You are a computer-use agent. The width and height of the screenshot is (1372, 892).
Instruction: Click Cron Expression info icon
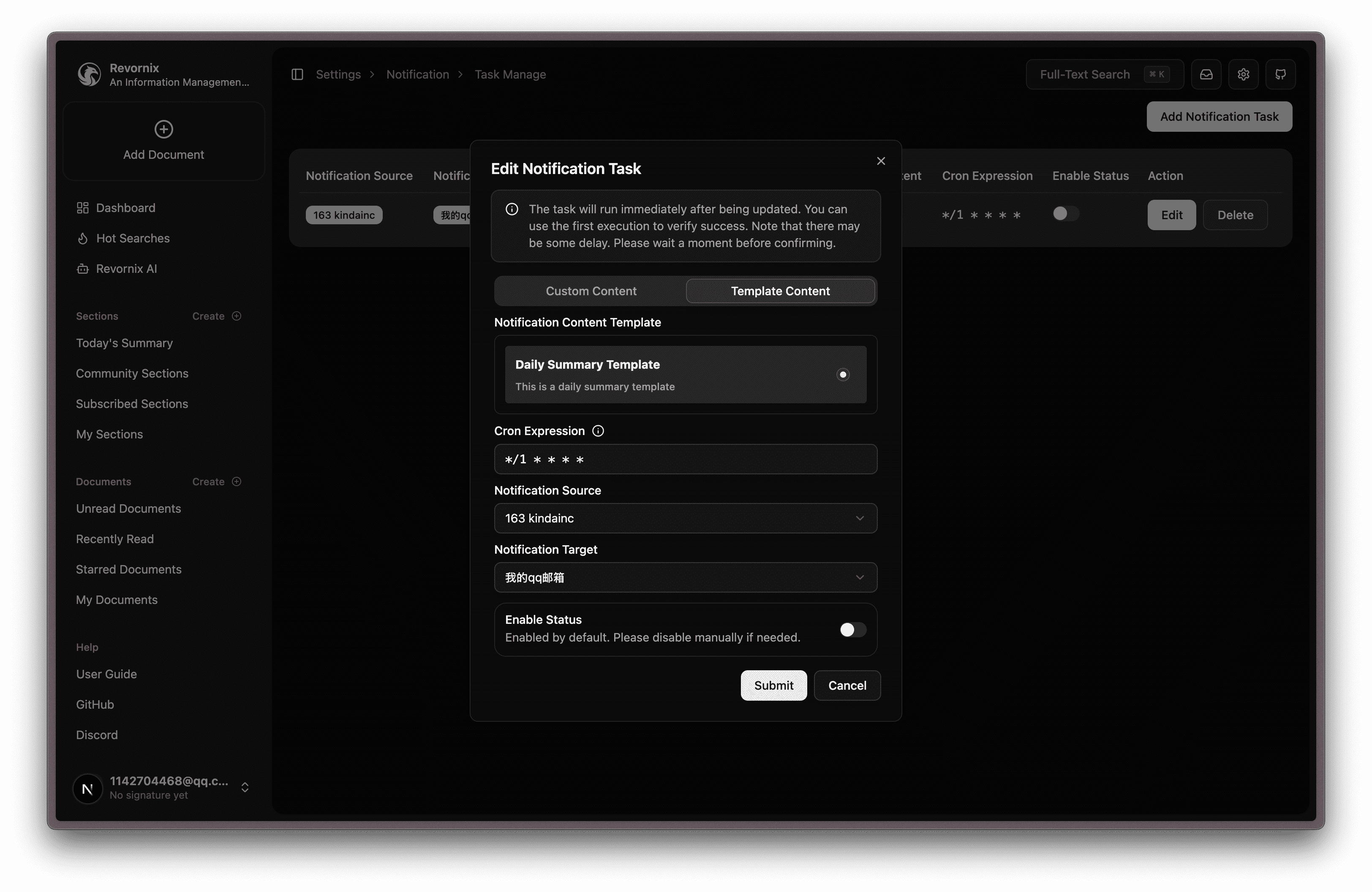(599, 431)
